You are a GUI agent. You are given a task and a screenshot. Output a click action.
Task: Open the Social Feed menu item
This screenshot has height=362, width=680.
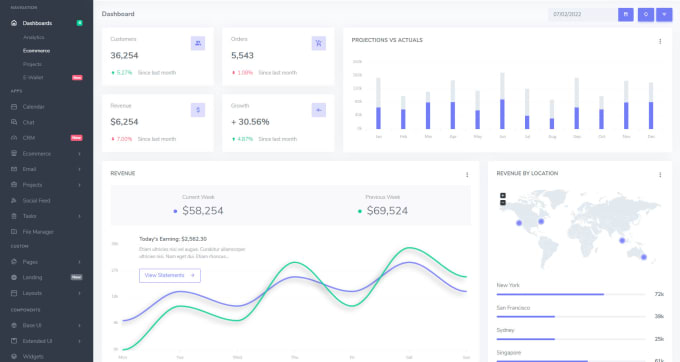click(x=36, y=201)
